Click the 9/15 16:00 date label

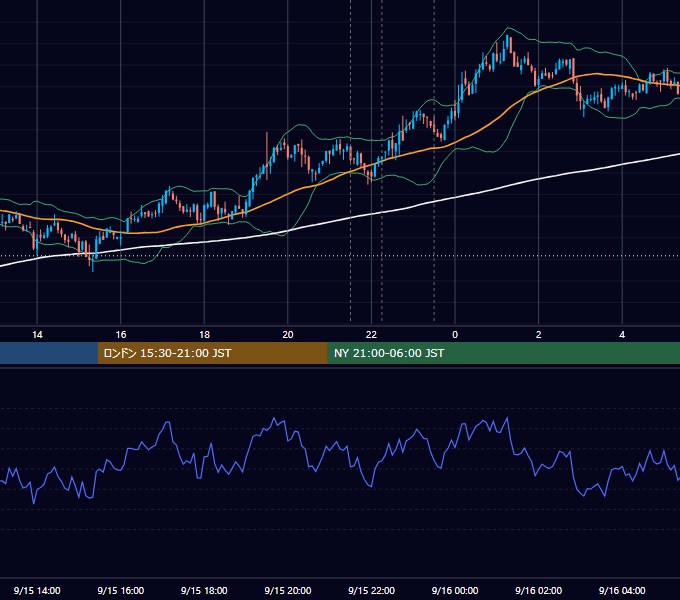click(x=121, y=590)
